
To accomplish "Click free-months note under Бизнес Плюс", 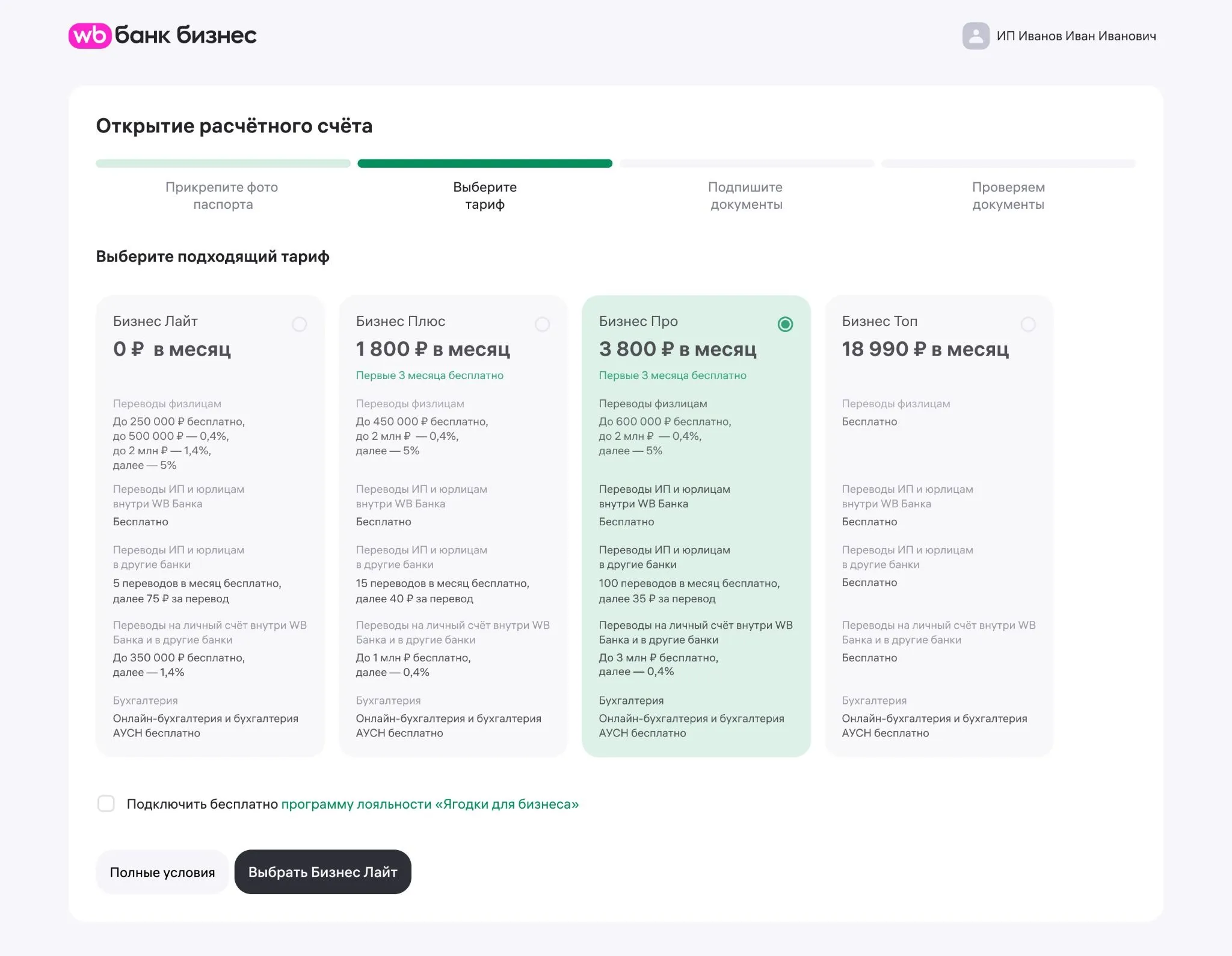I will (x=430, y=375).
